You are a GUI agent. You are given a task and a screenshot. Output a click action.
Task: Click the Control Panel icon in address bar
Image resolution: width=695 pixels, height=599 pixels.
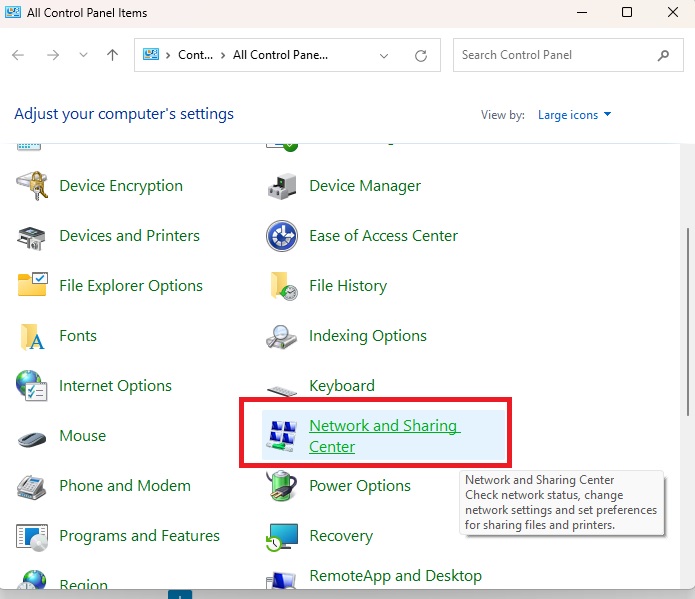151,55
